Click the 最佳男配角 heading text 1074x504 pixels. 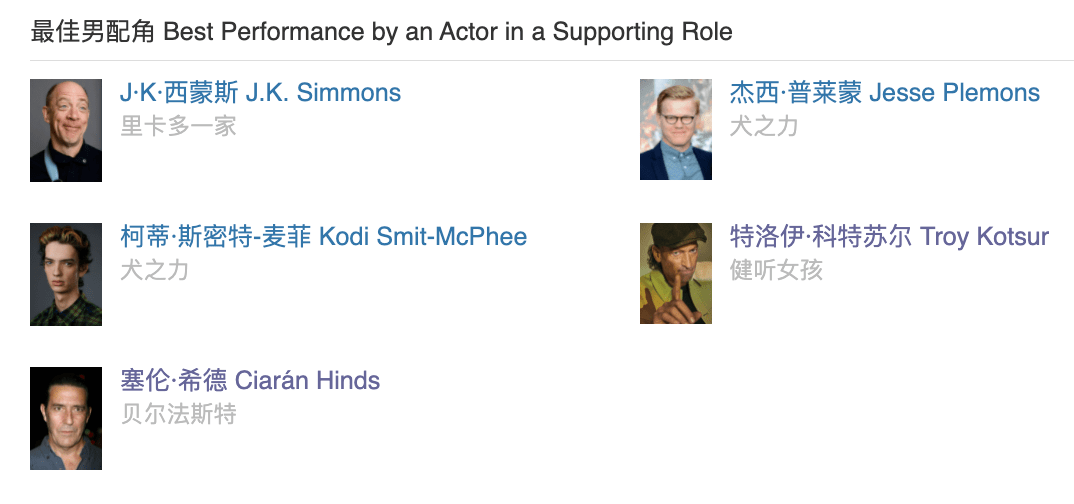93,31
